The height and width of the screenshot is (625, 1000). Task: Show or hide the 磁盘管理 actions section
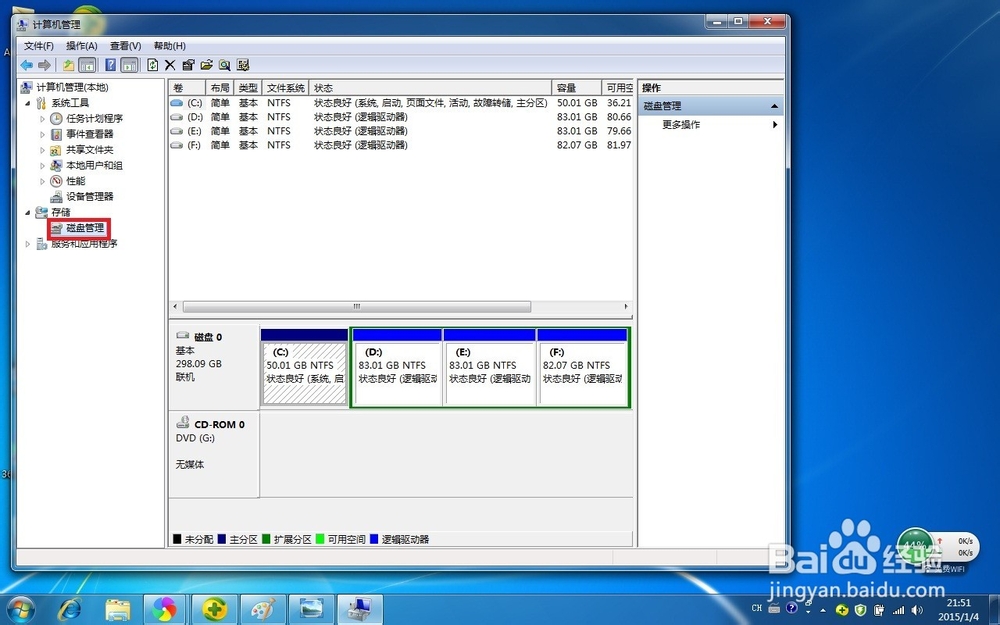[773, 105]
